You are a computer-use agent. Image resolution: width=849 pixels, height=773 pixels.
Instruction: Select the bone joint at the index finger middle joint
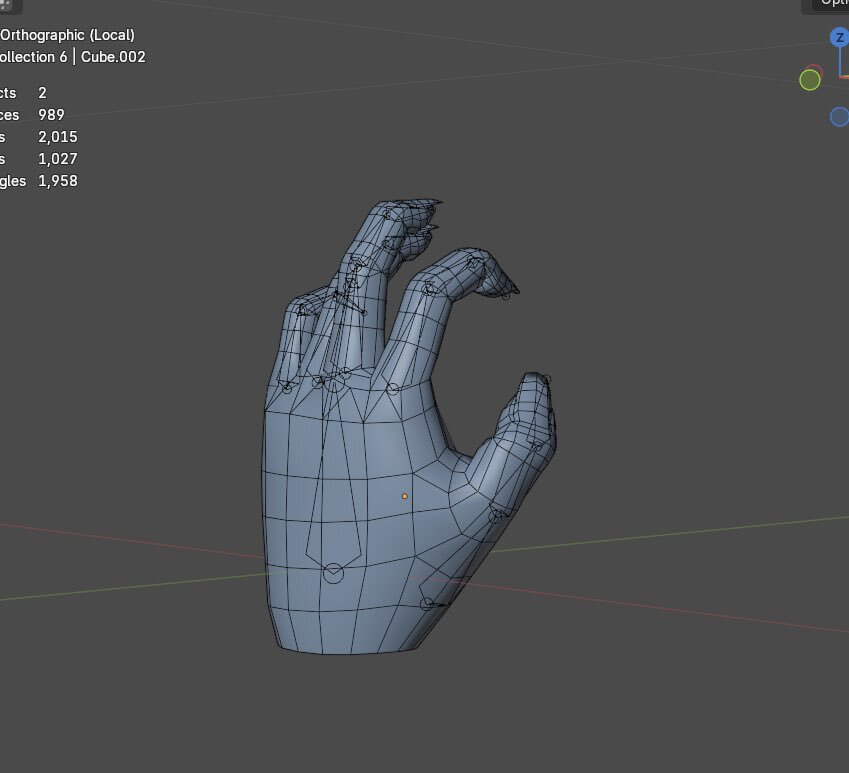pyautogui.click(x=430, y=288)
